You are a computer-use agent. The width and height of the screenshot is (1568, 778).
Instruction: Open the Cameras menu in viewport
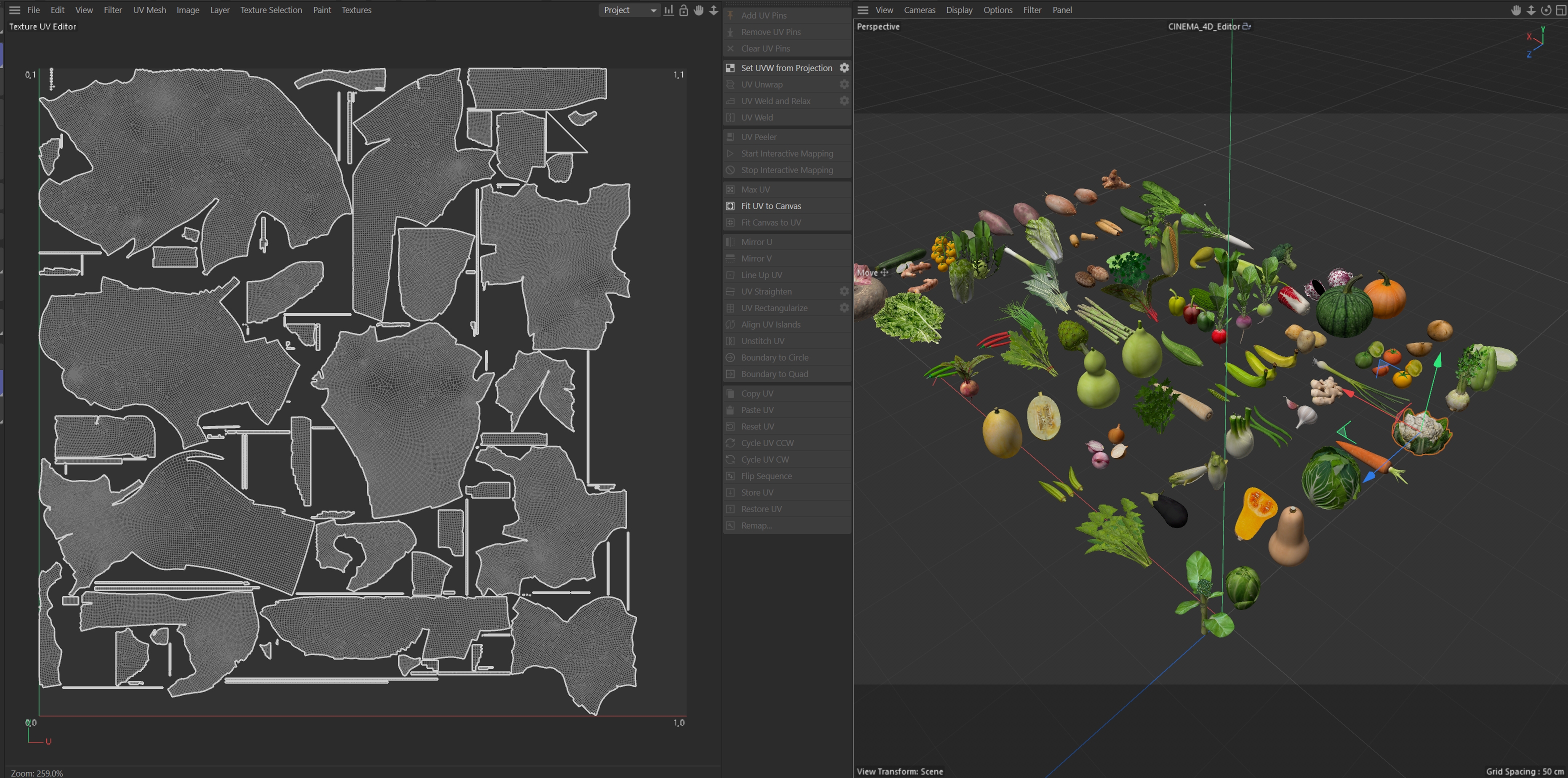point(919,9)
